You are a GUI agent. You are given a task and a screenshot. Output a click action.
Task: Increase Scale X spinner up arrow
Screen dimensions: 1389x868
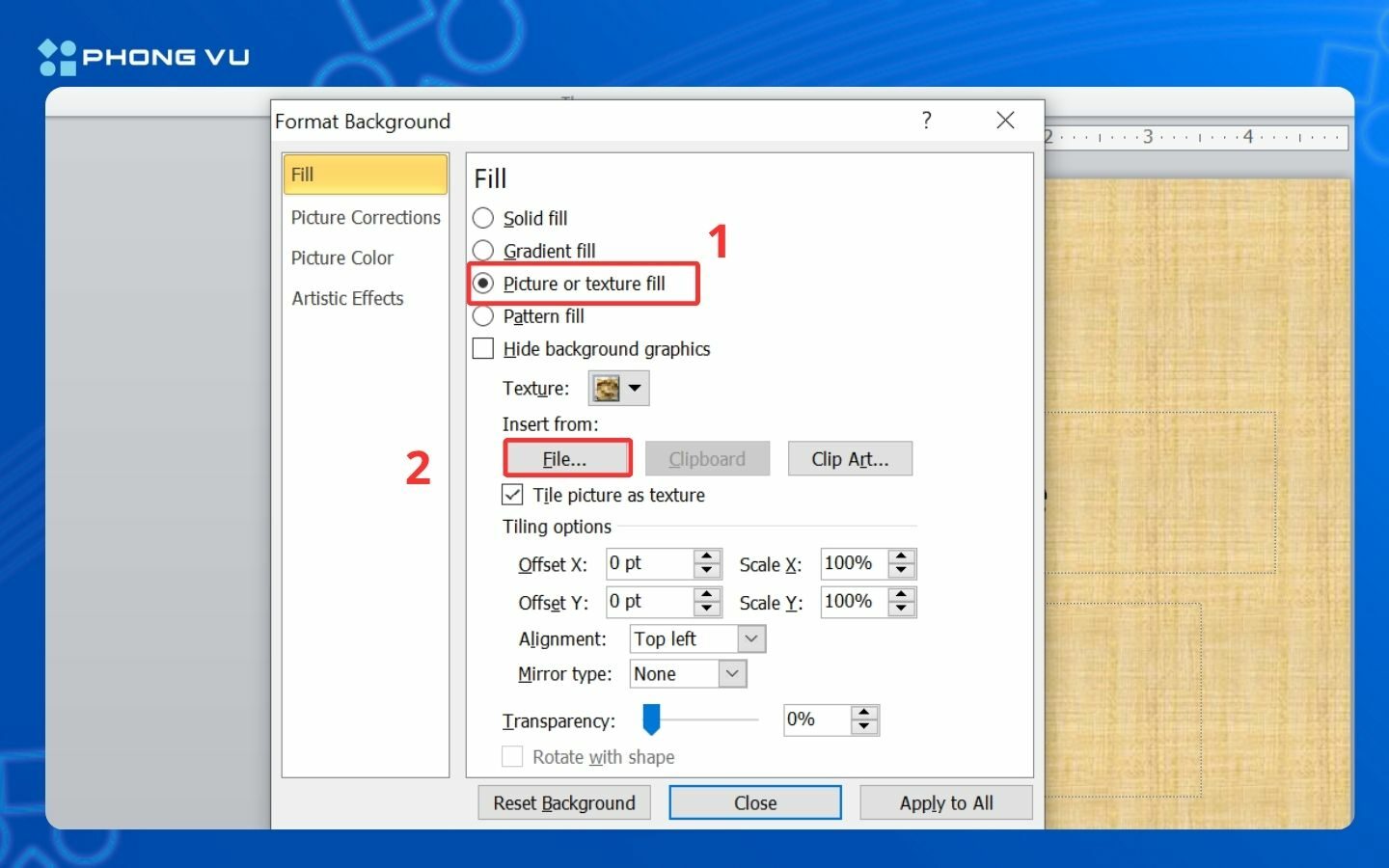901,556
